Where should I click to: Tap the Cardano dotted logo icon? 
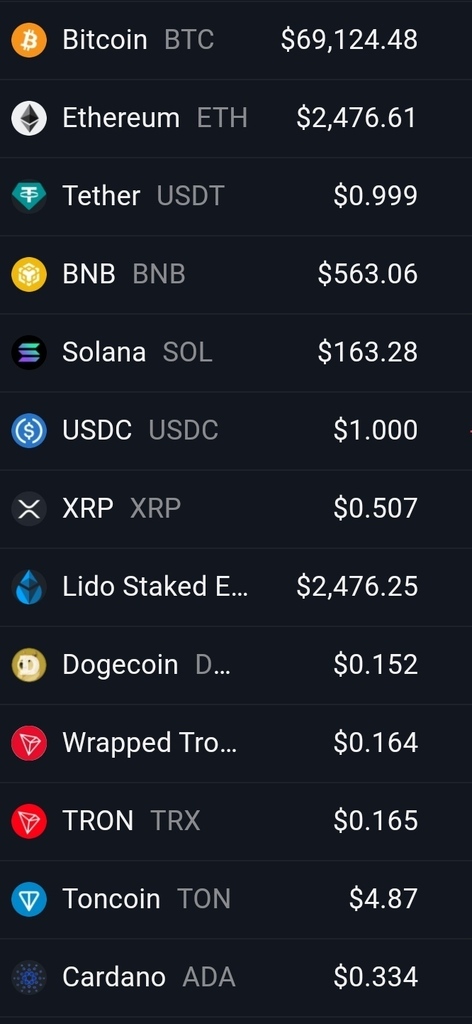click(x=29, y=977)
